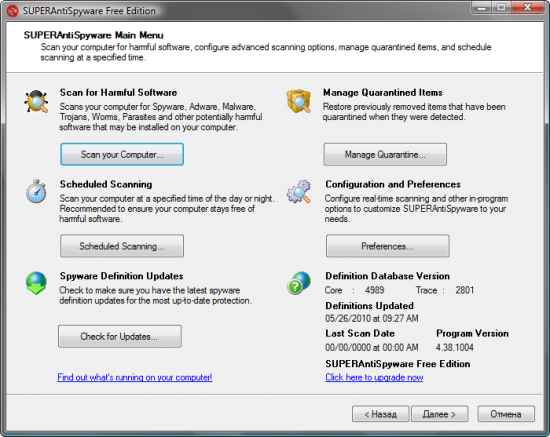Viewport: 550px width, 437px height.
Task: Start a scan with Scan your Computer button
Action: pos(122,154)
